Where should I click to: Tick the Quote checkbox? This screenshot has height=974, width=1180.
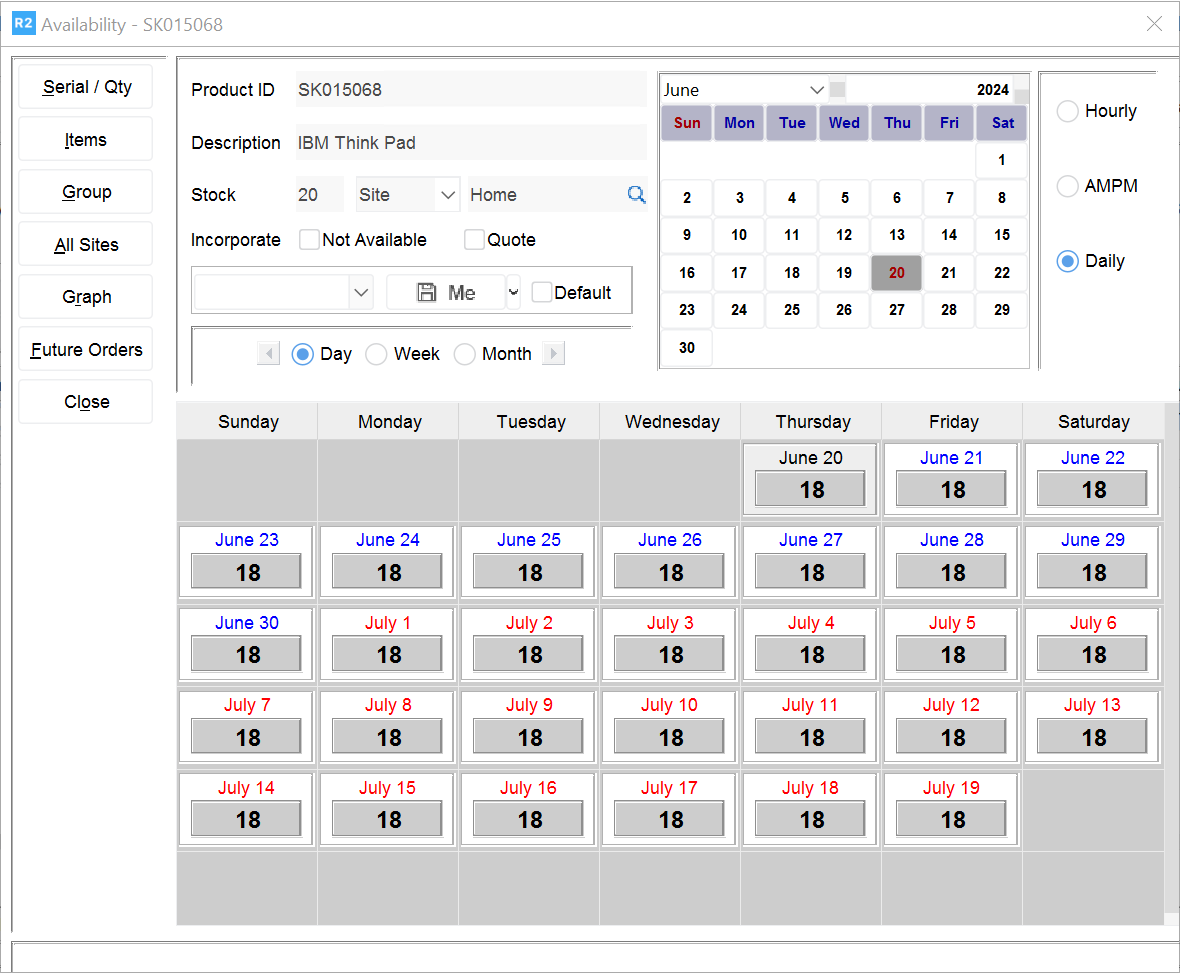click(475, 240)
